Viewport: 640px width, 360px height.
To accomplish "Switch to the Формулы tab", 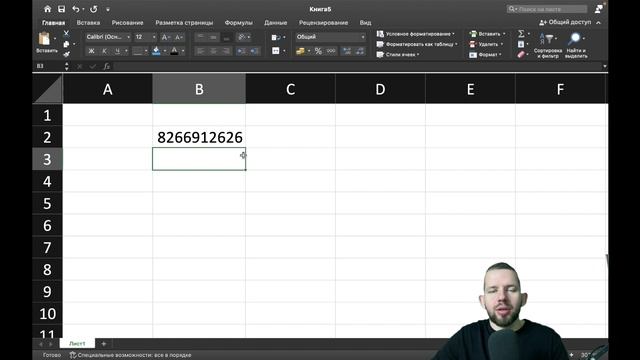I will (238, 23).
